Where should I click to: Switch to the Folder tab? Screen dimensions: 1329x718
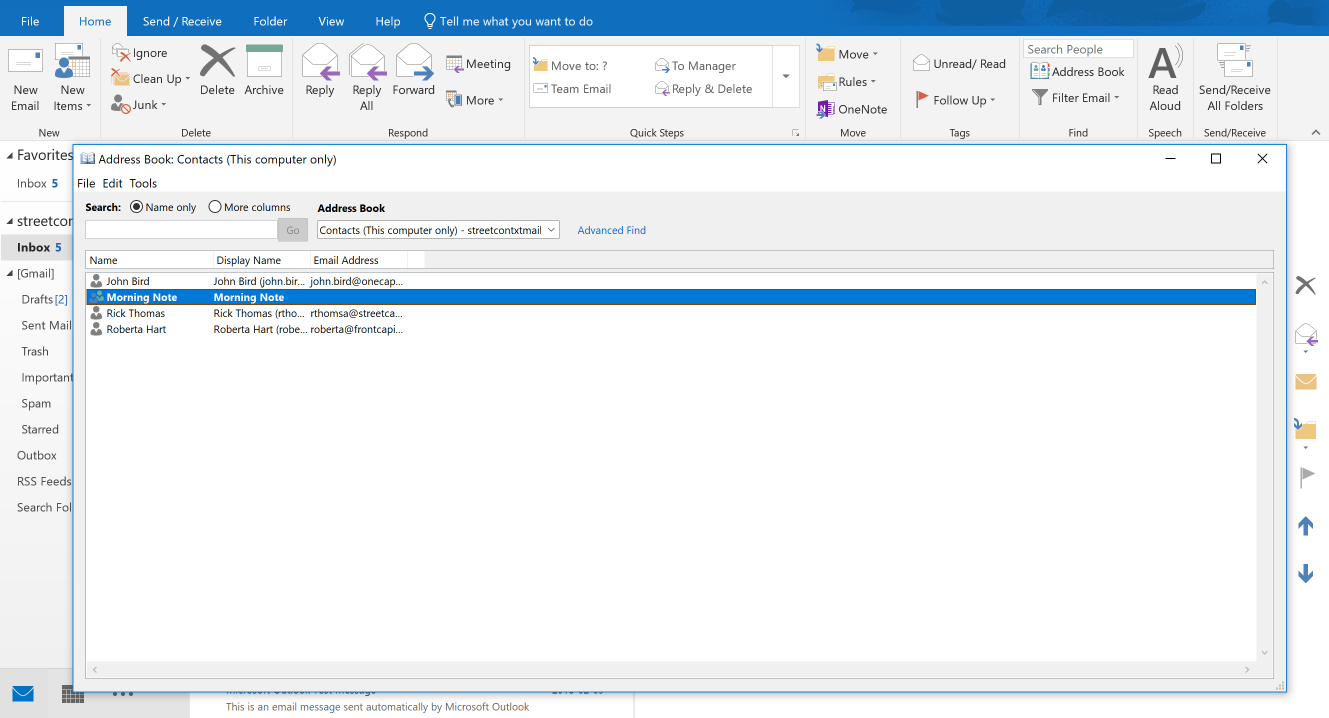pyautogui.click(x=270, y=21)
